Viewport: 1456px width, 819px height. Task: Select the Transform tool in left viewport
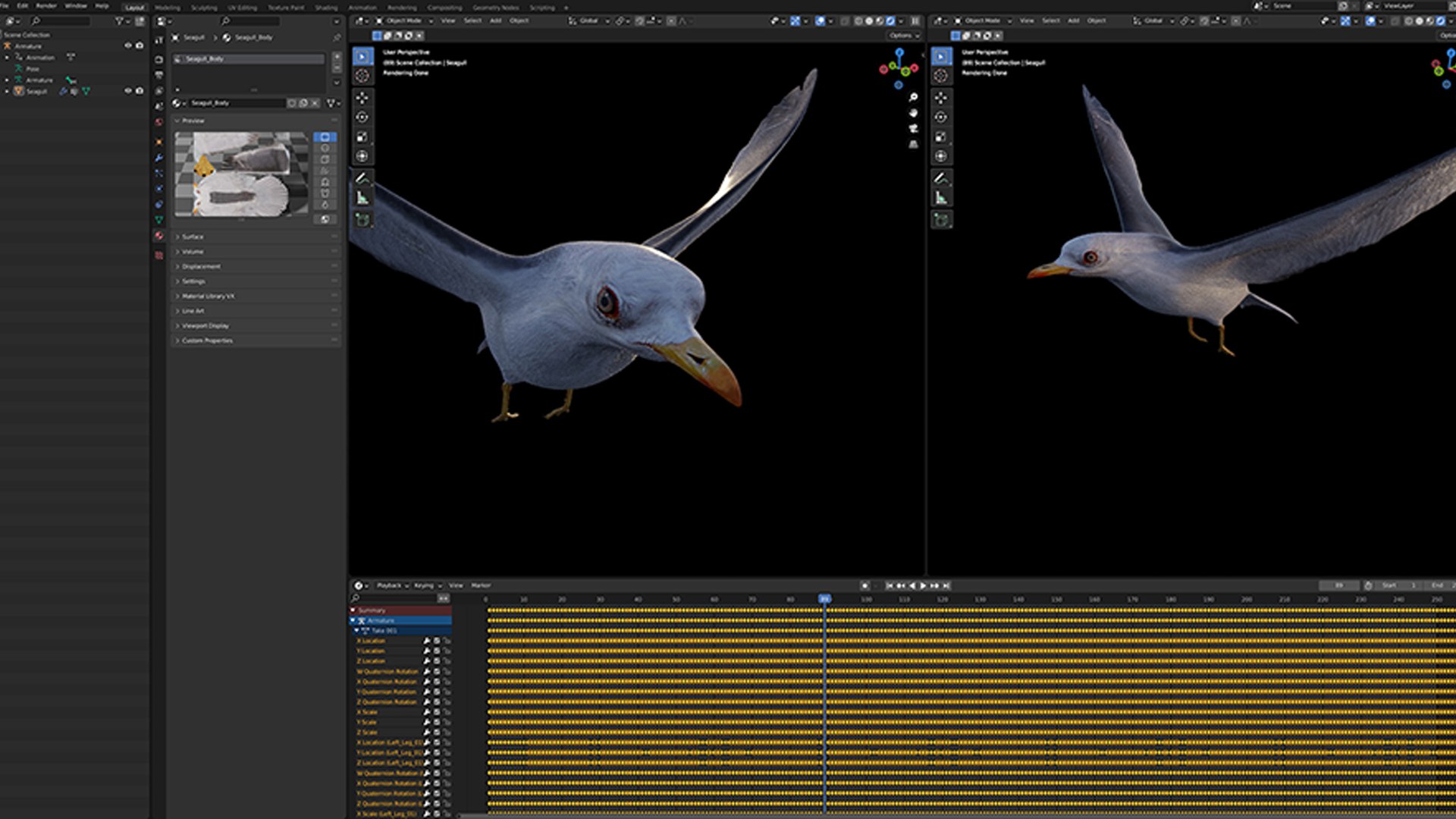pos(362,156)
